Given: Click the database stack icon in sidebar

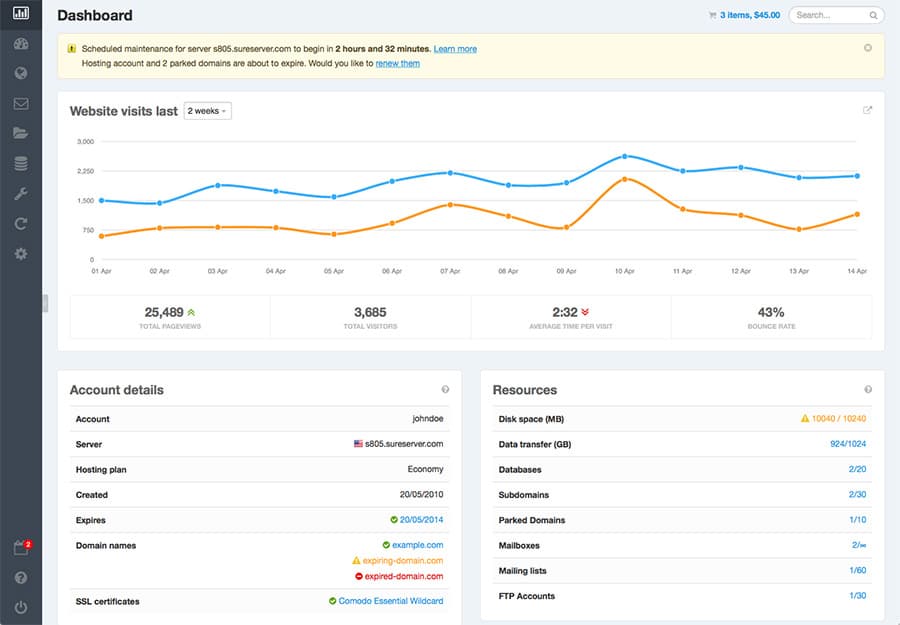Looking at the screenshot, I should pos(21,164).
